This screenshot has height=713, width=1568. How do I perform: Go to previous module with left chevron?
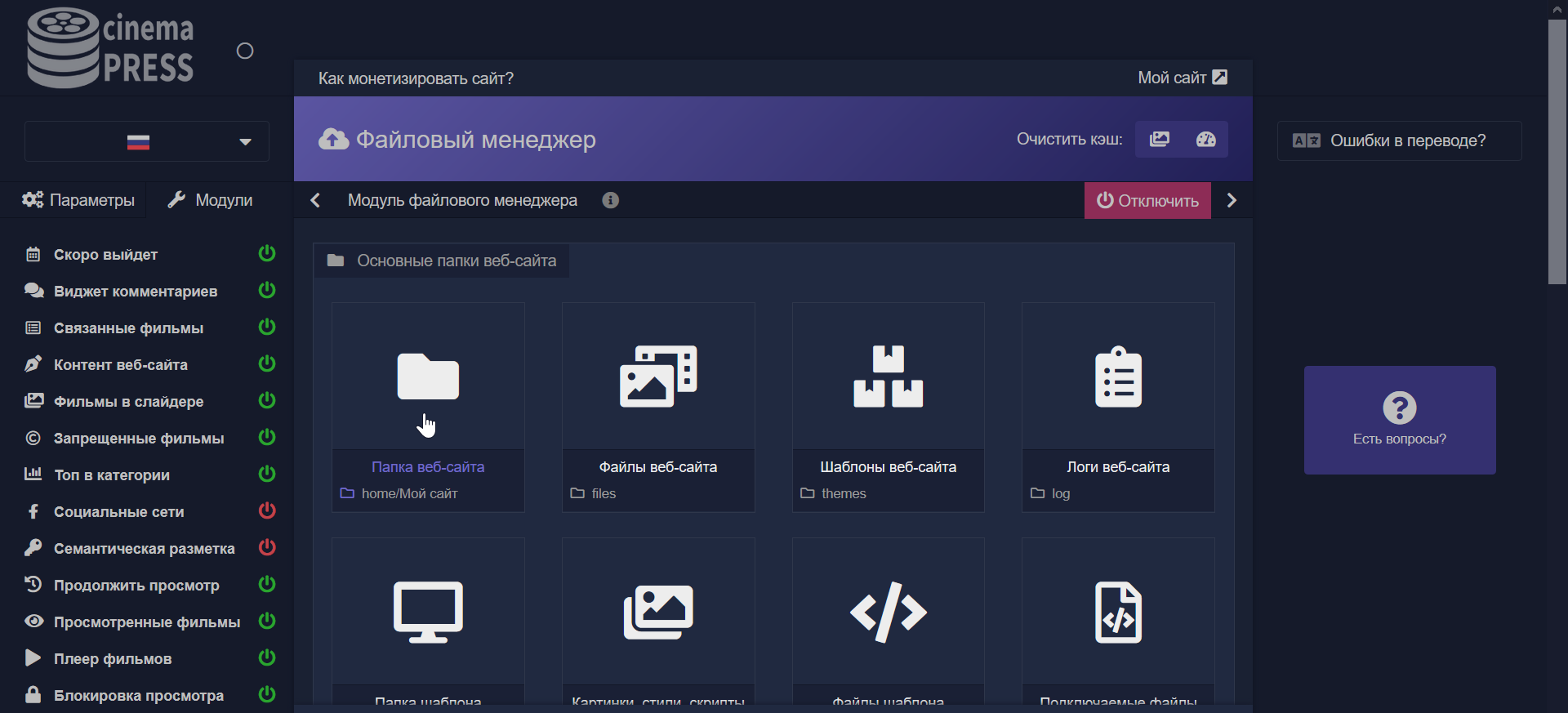click(x=315, y=200)
